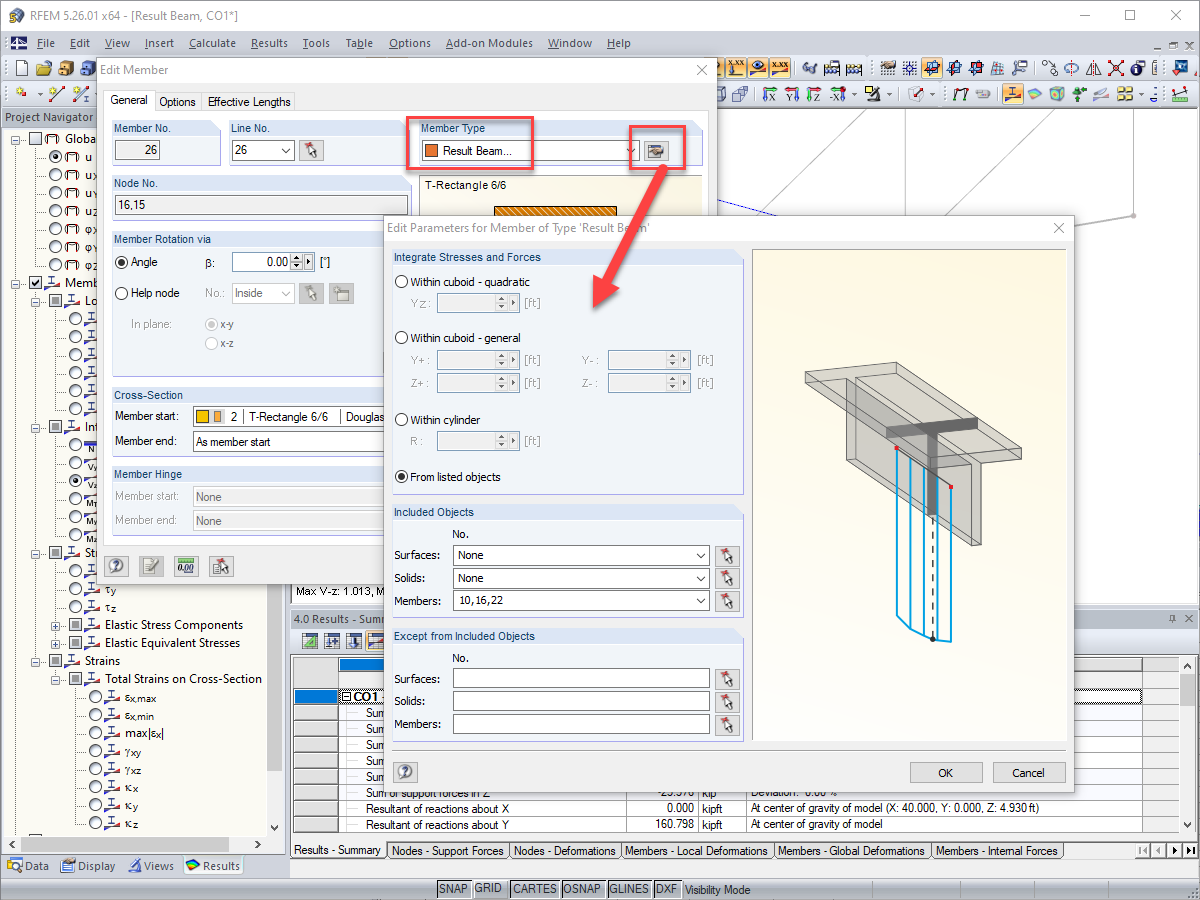Confirm parameters with the OK button

point(946,773)
